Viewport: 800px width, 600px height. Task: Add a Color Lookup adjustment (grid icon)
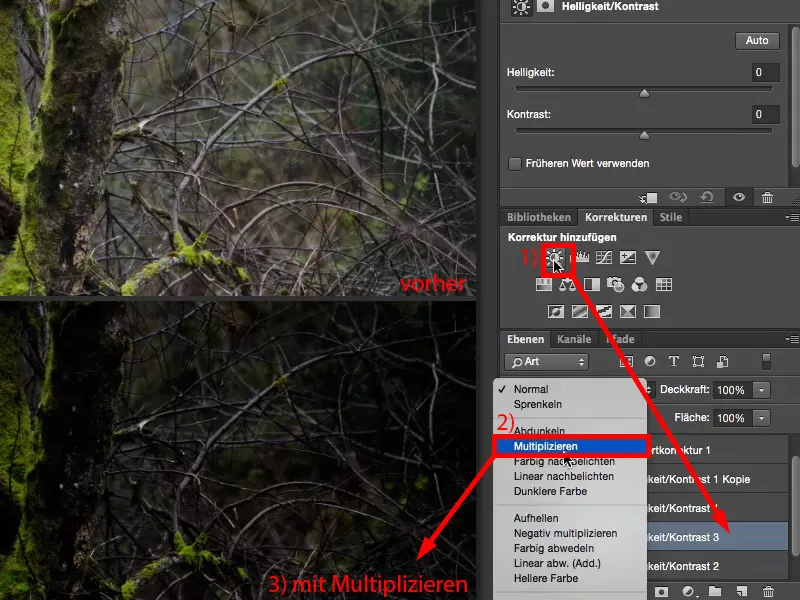tap(664, 284)
